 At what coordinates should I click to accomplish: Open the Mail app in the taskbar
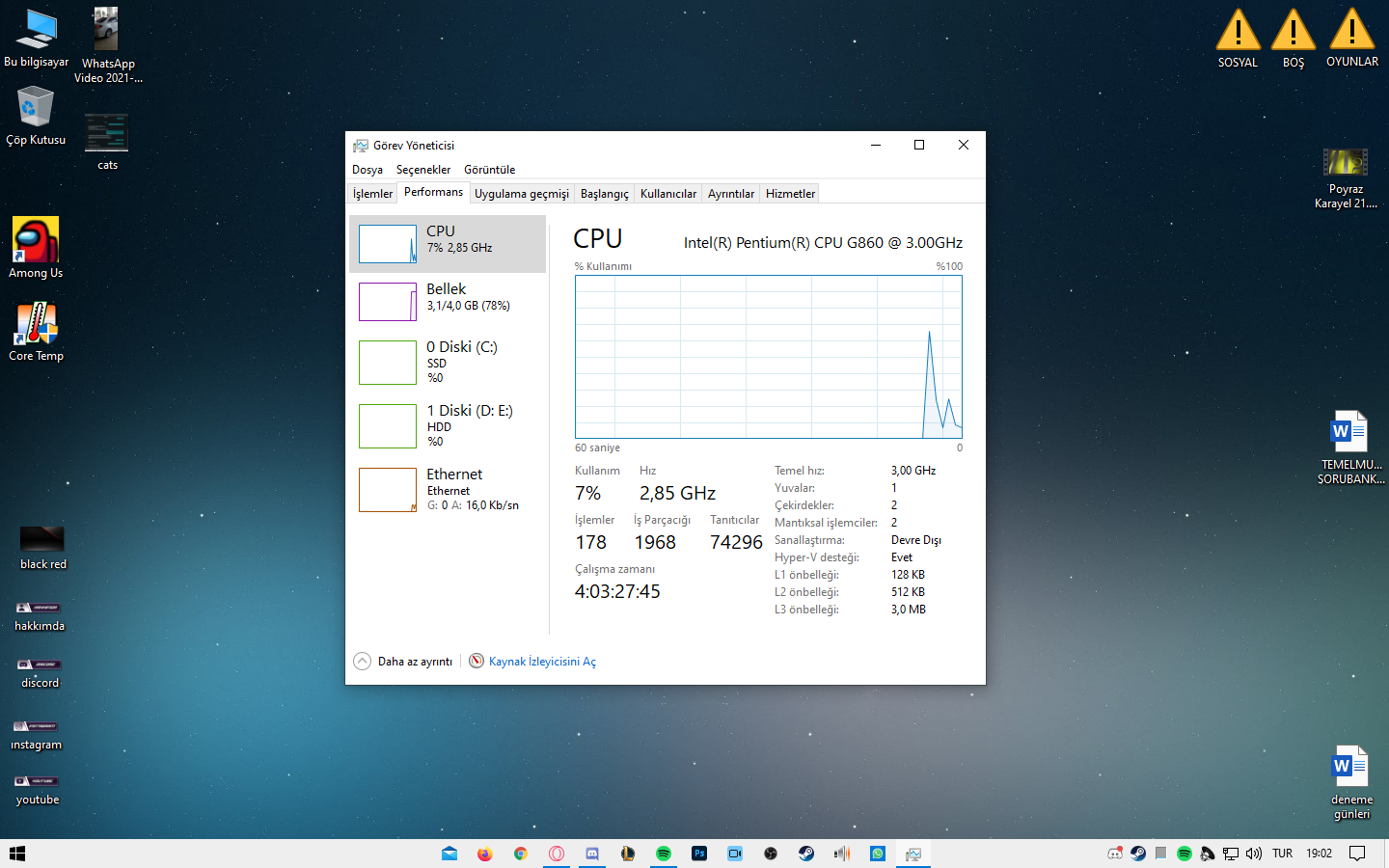tap(449, 854)
